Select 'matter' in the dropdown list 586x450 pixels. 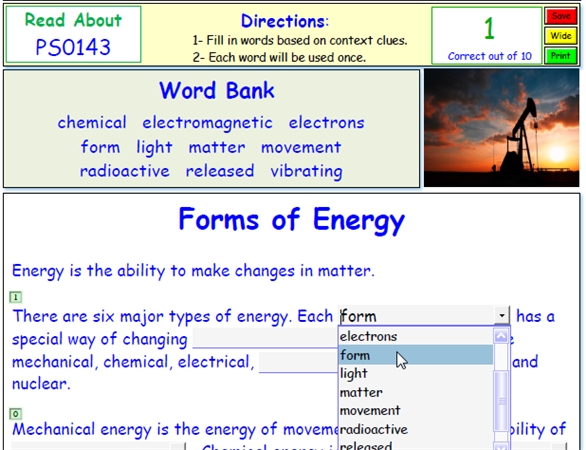pyautogui.click(x=416, y=392)
